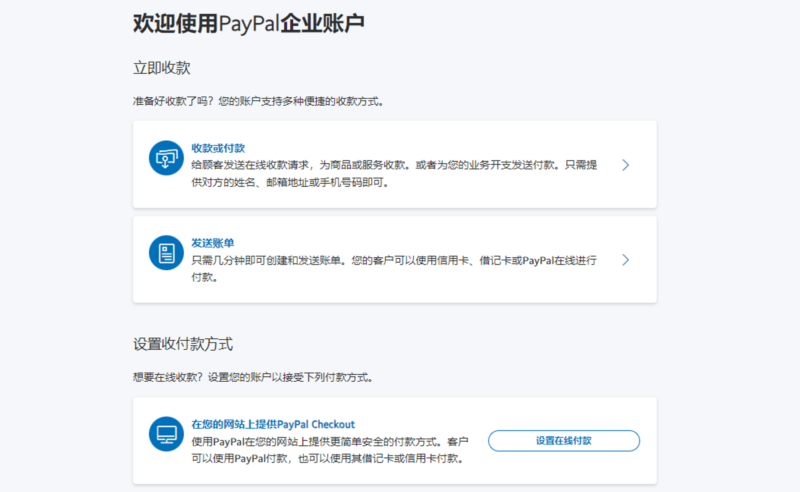The height and width of the screenshot is (492, 800).
Task: Click the 设置收付款方式 section heading
Action: click(x=183, y=344)
